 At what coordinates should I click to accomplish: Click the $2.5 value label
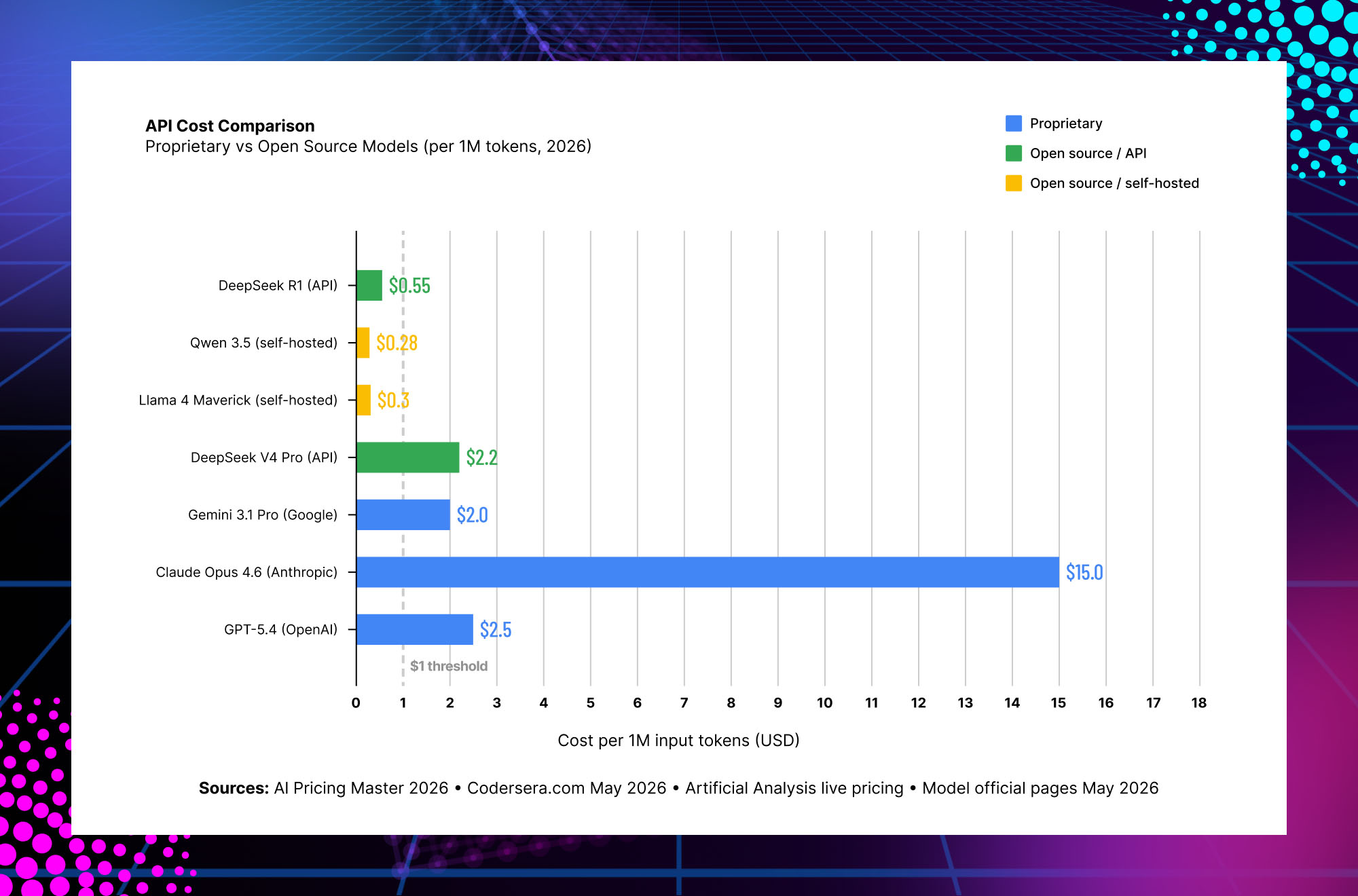496,630
